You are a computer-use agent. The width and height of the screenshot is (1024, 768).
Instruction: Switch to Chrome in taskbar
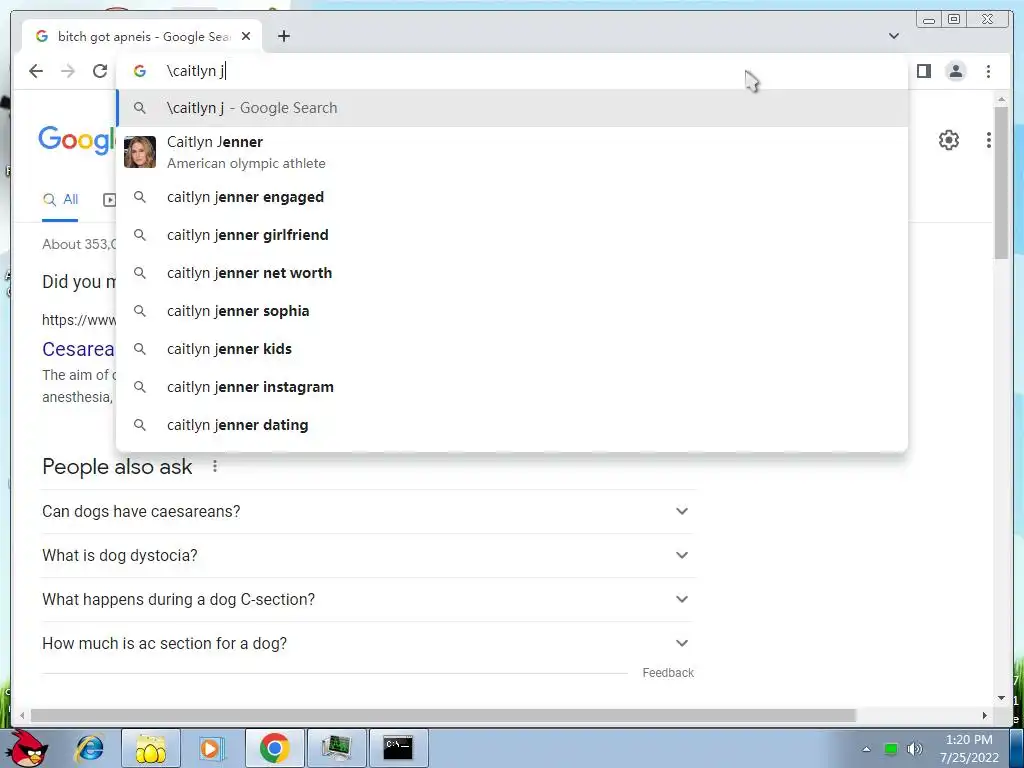274,748
